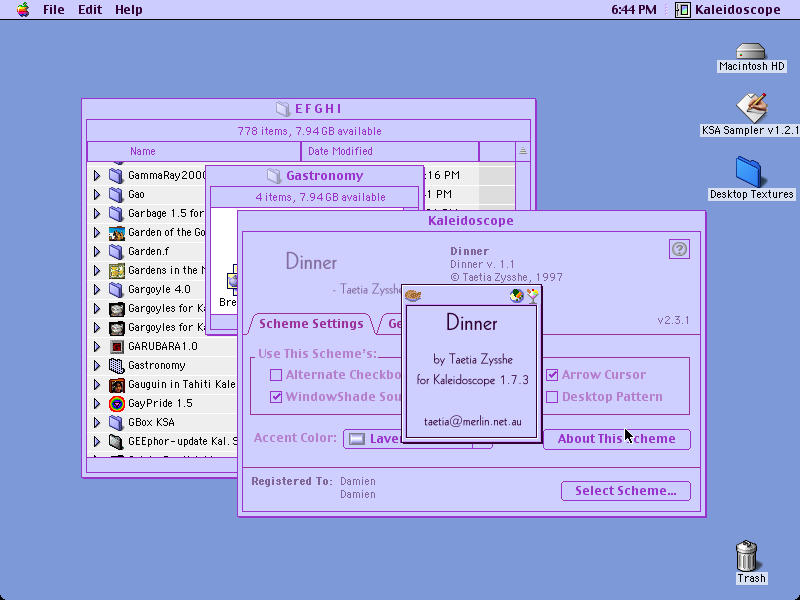Click the GBox KSA folder icon
800x600 pixels.
point(116,422)
